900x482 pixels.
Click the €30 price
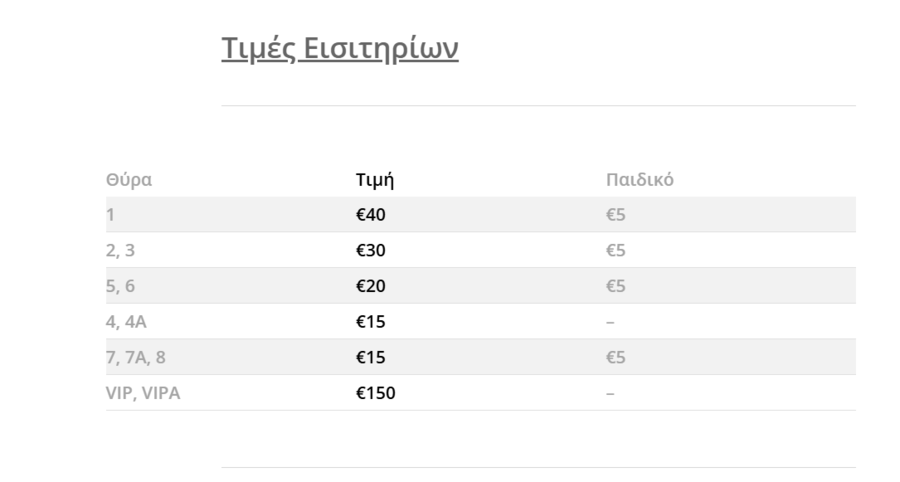(x=370, y=250)
